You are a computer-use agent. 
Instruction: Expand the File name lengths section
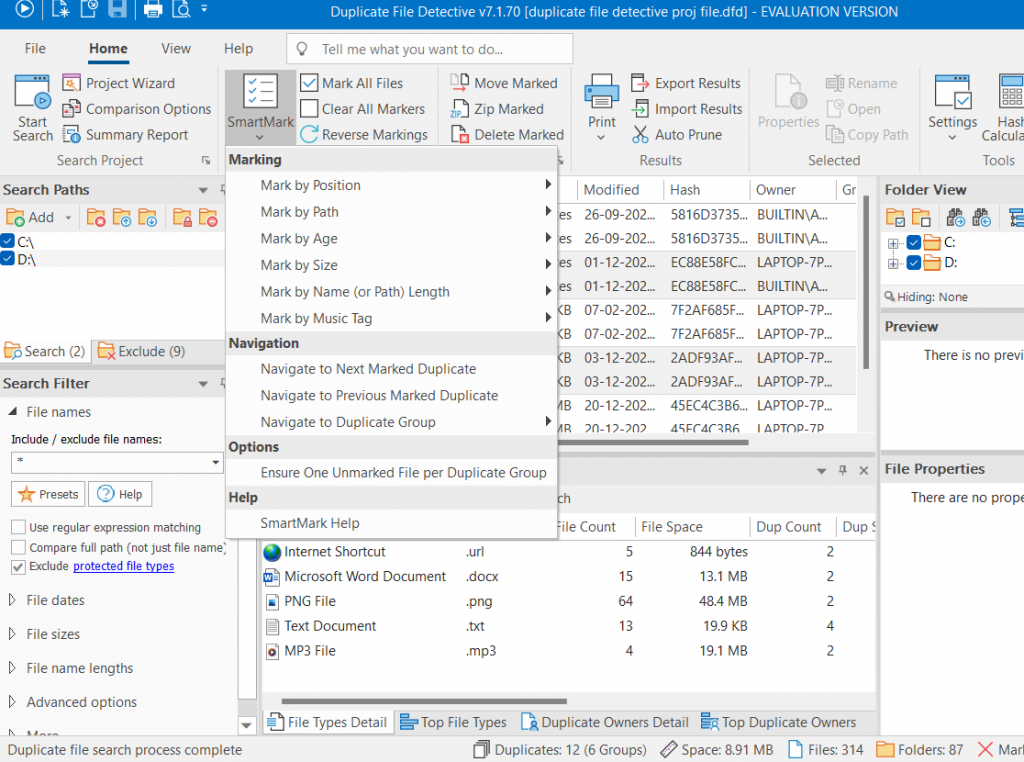pos(12,668)
